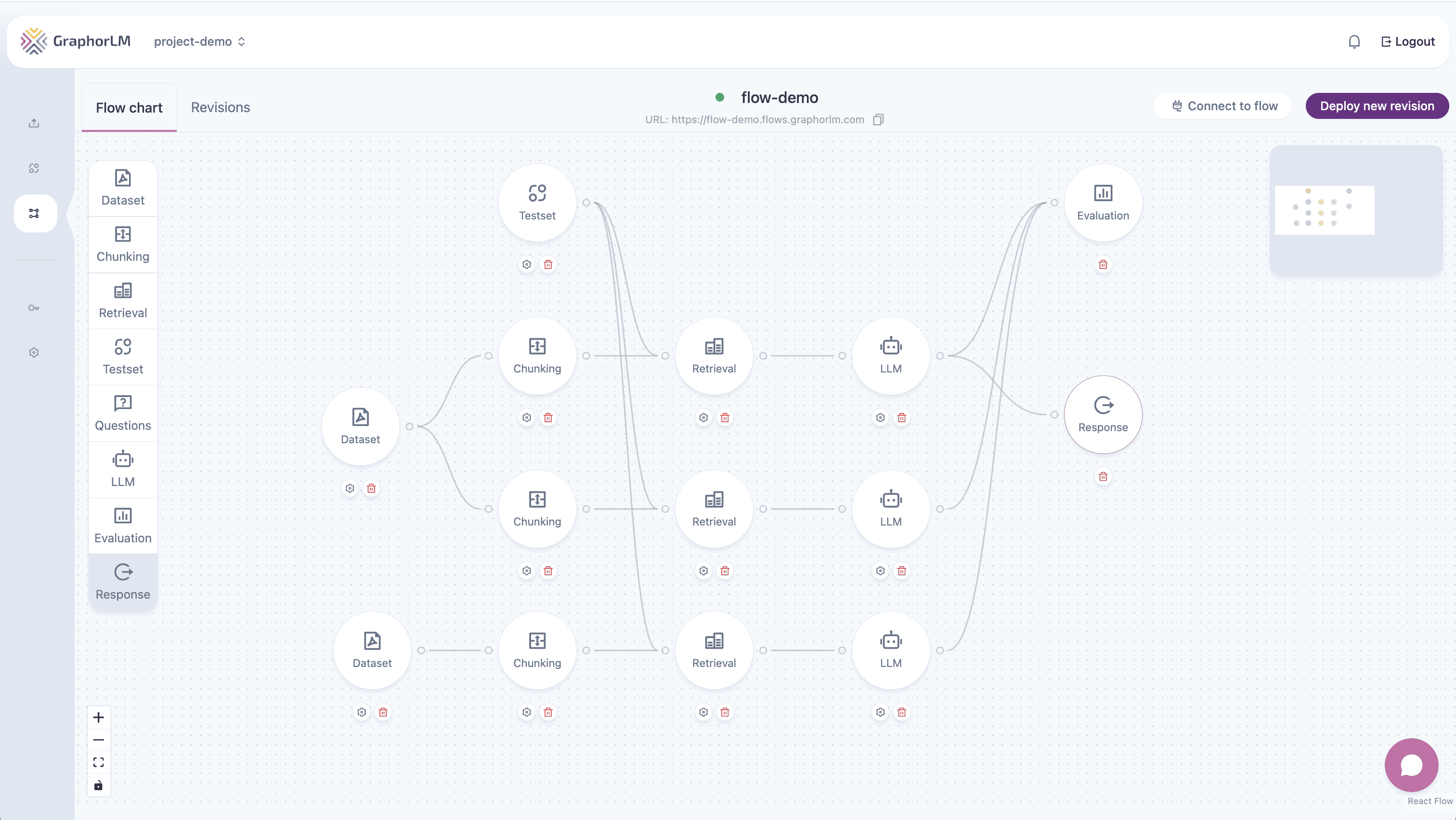Click the zoom in plus control
The width and height of the screenshot is (1456, 820).
tap(98, 717)
